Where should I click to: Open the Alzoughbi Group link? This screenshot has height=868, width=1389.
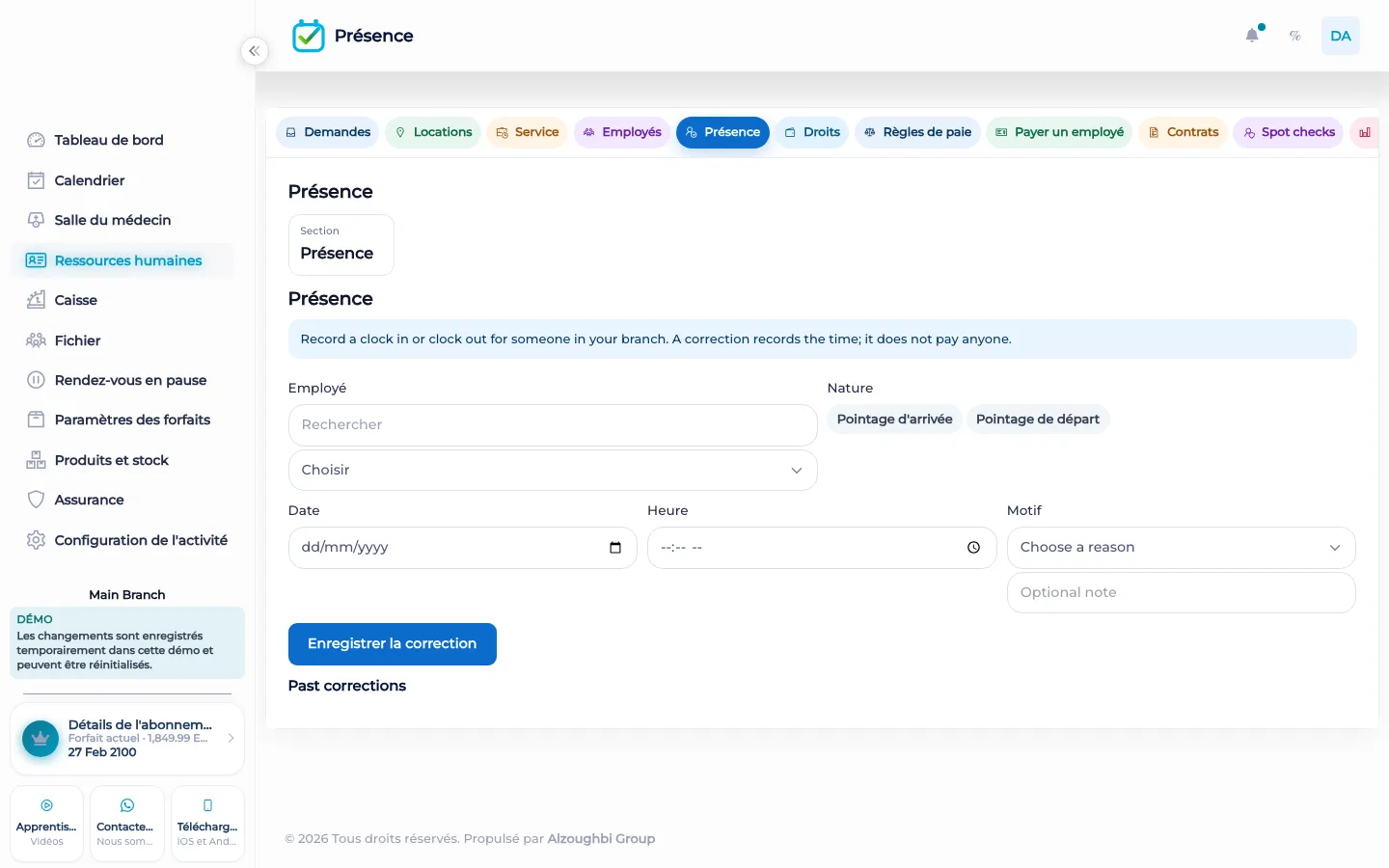tap(601, 839)
